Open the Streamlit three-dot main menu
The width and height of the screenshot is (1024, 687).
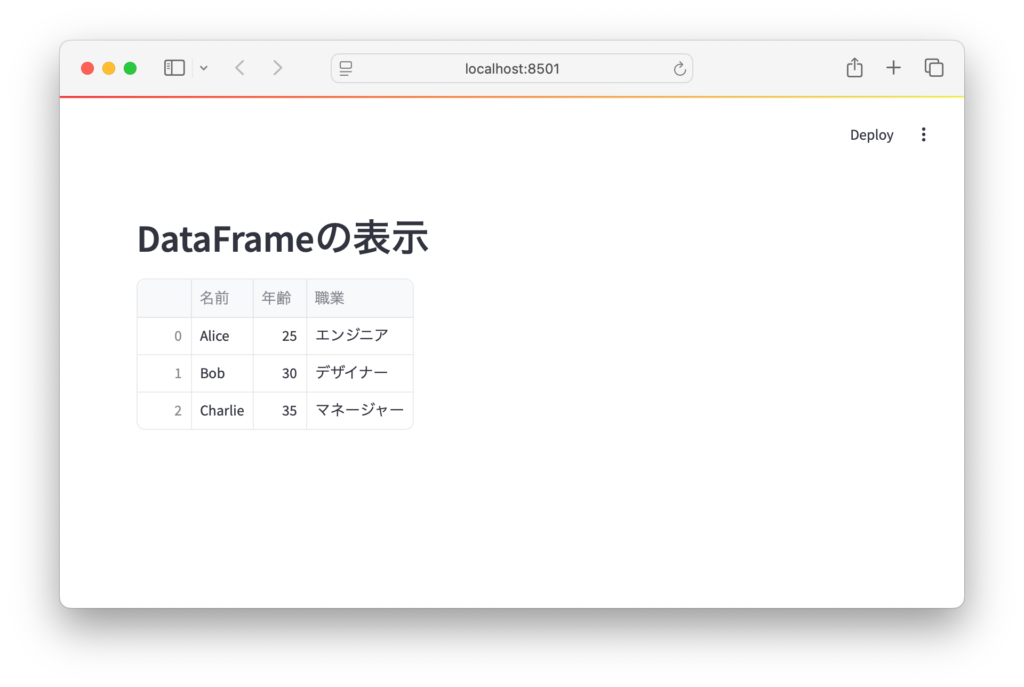[x=923, y=135]
